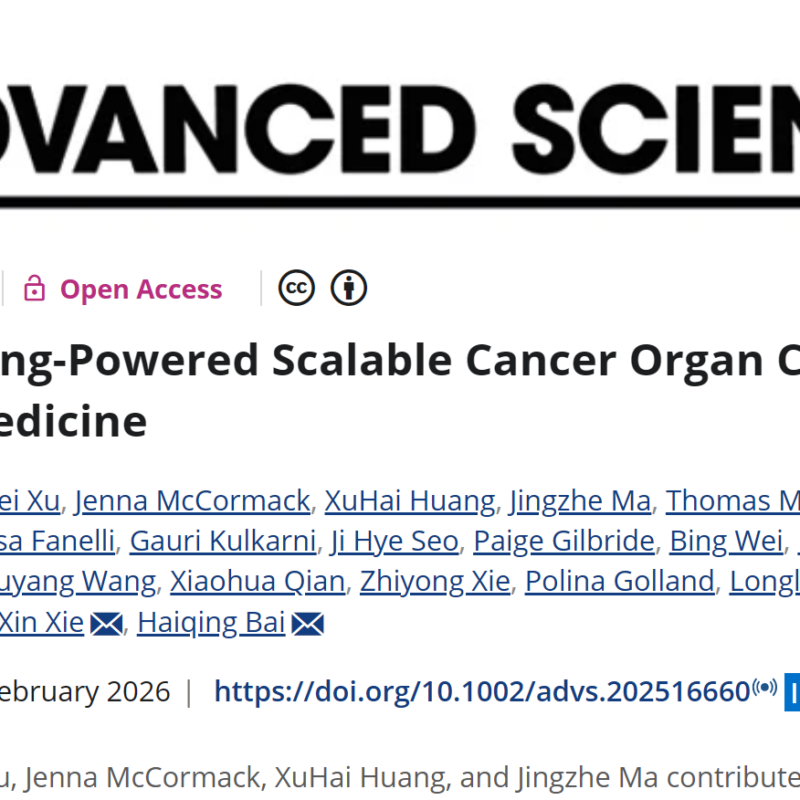Image resolution: width=800 pixels, height=800 pixels.
Task: Open the Open Access label link
Action: click(x=141, y=290)
